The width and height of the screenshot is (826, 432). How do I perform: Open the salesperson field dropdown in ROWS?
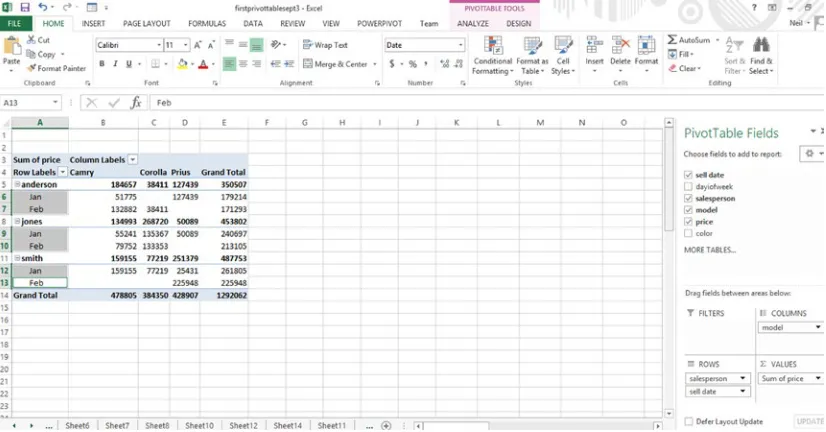point(742,378)
